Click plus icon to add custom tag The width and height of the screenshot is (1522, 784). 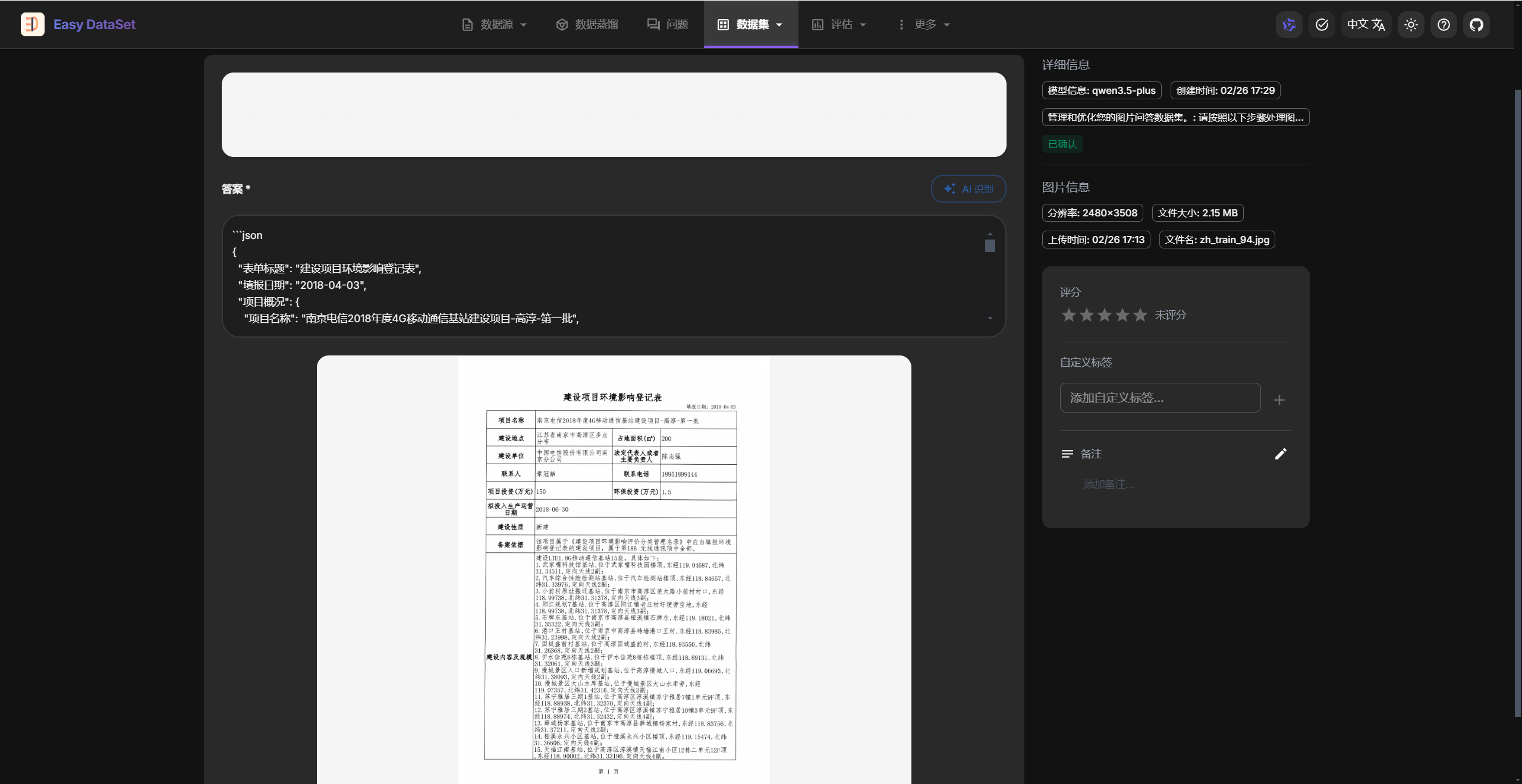(x=1279, y=400)
